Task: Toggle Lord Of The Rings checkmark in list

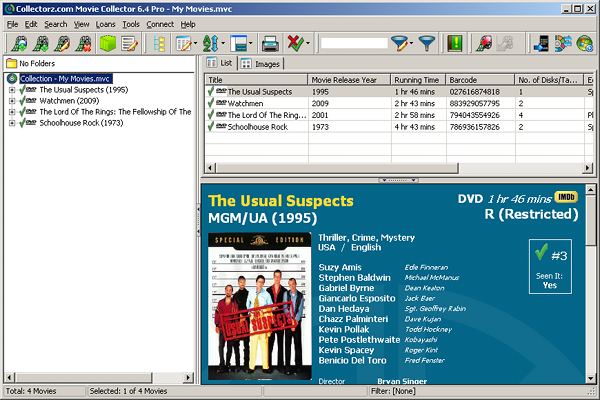Action: coord(210,114)
